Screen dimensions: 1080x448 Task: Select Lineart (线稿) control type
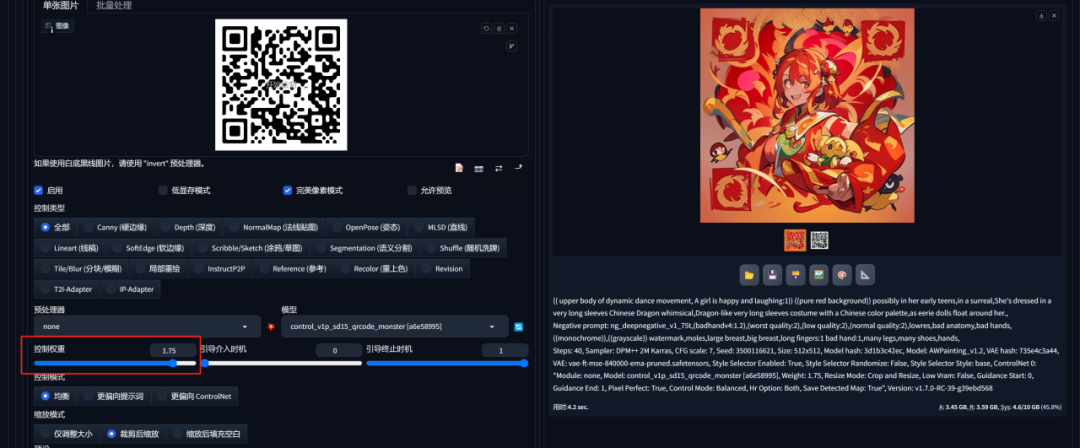coord(70,248)
